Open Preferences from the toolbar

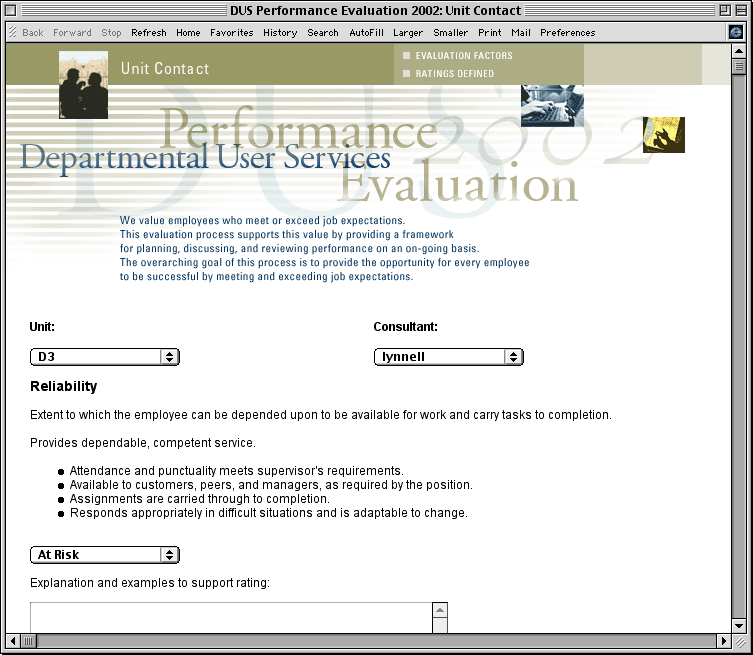click(567, 33)
